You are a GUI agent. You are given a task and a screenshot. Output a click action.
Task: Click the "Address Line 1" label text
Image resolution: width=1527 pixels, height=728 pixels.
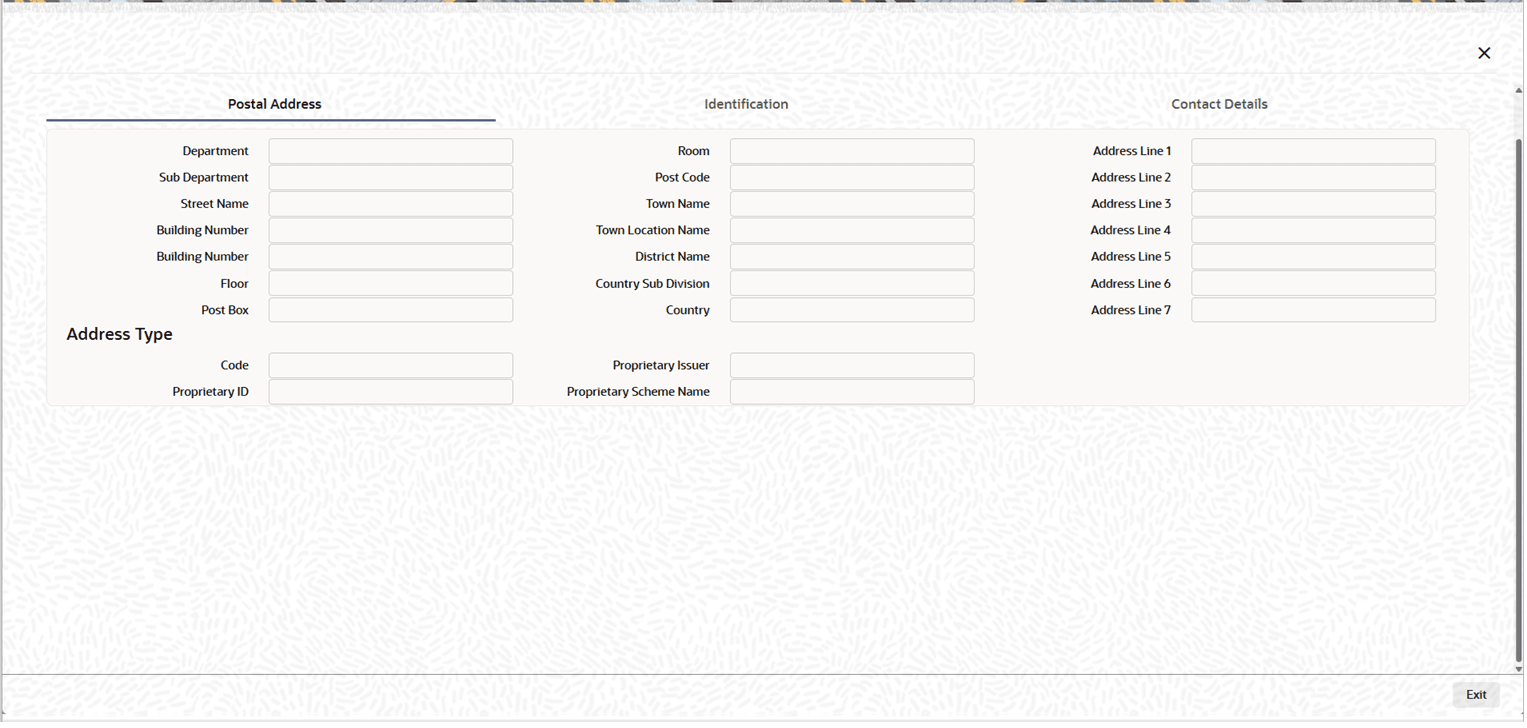point(1132,151)
